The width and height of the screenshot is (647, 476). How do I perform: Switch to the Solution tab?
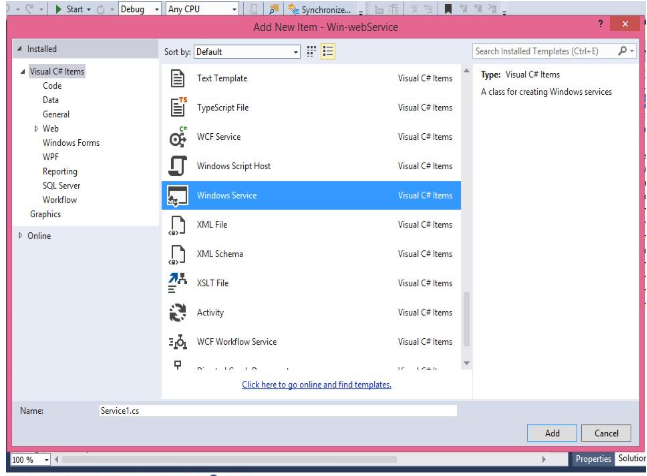tap(630, 458)
